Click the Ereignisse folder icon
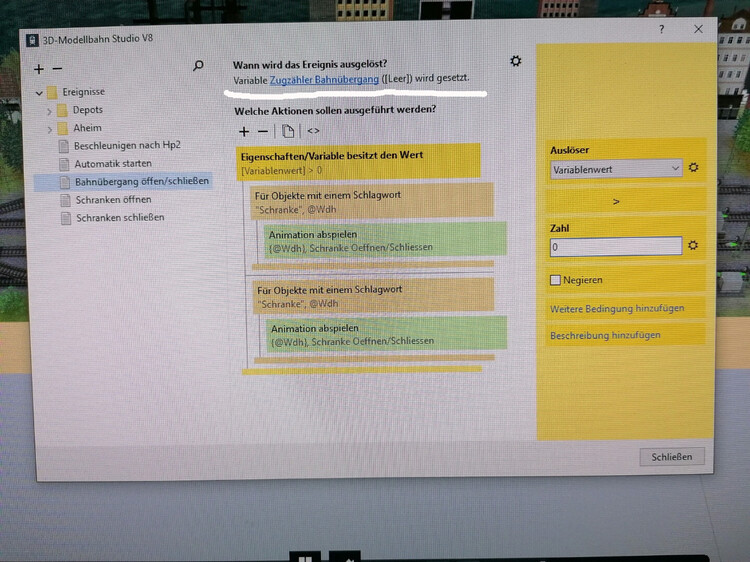Viewport: 750px width, 562px height. [52, 92]
